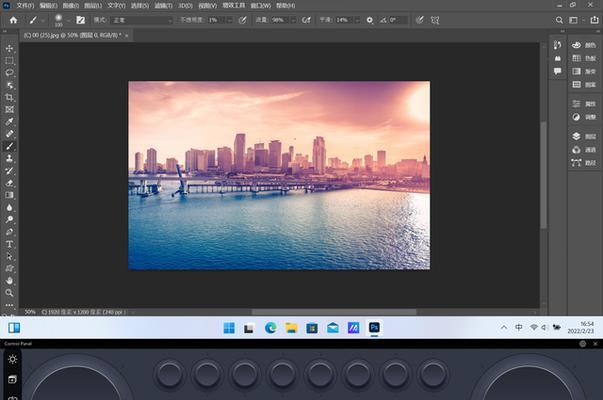Expand the opacity slider dropdown arrow

[230, 20]
